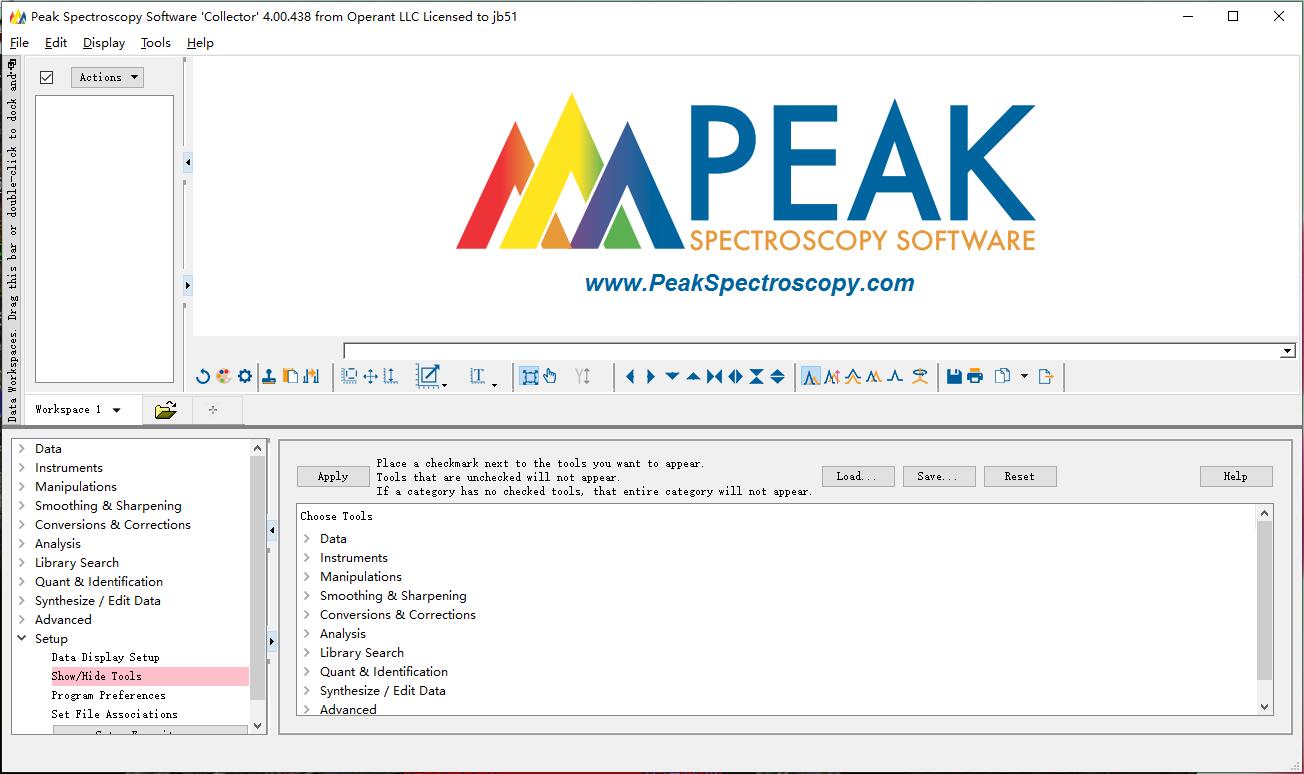Click the vertical expand arrows icon
Image resolution: width=1304 pixels, height=774 pixels.
(x=777, y=376)
